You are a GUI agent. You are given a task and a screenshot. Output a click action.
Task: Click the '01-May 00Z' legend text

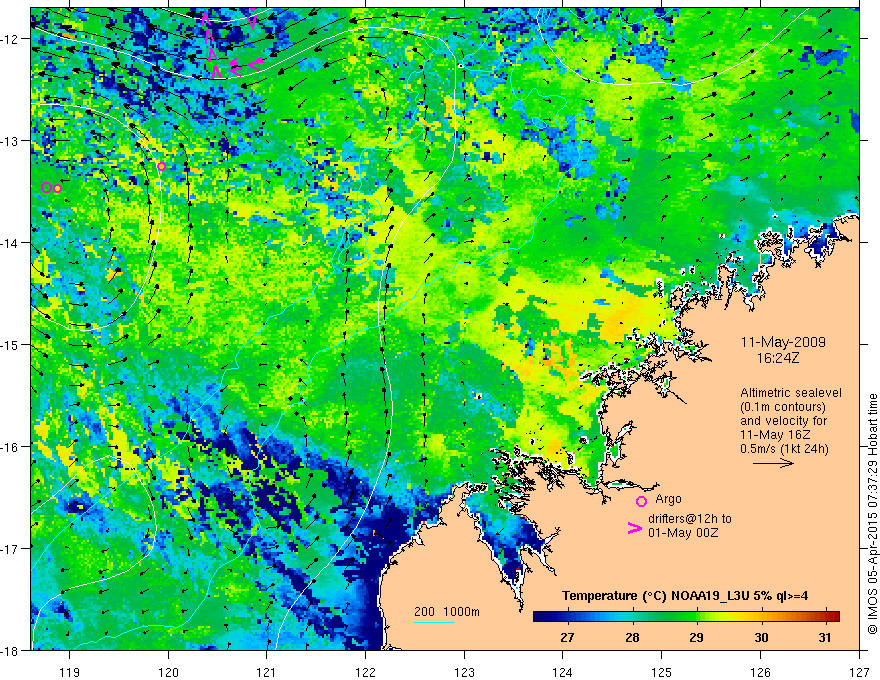pos(683,532)
